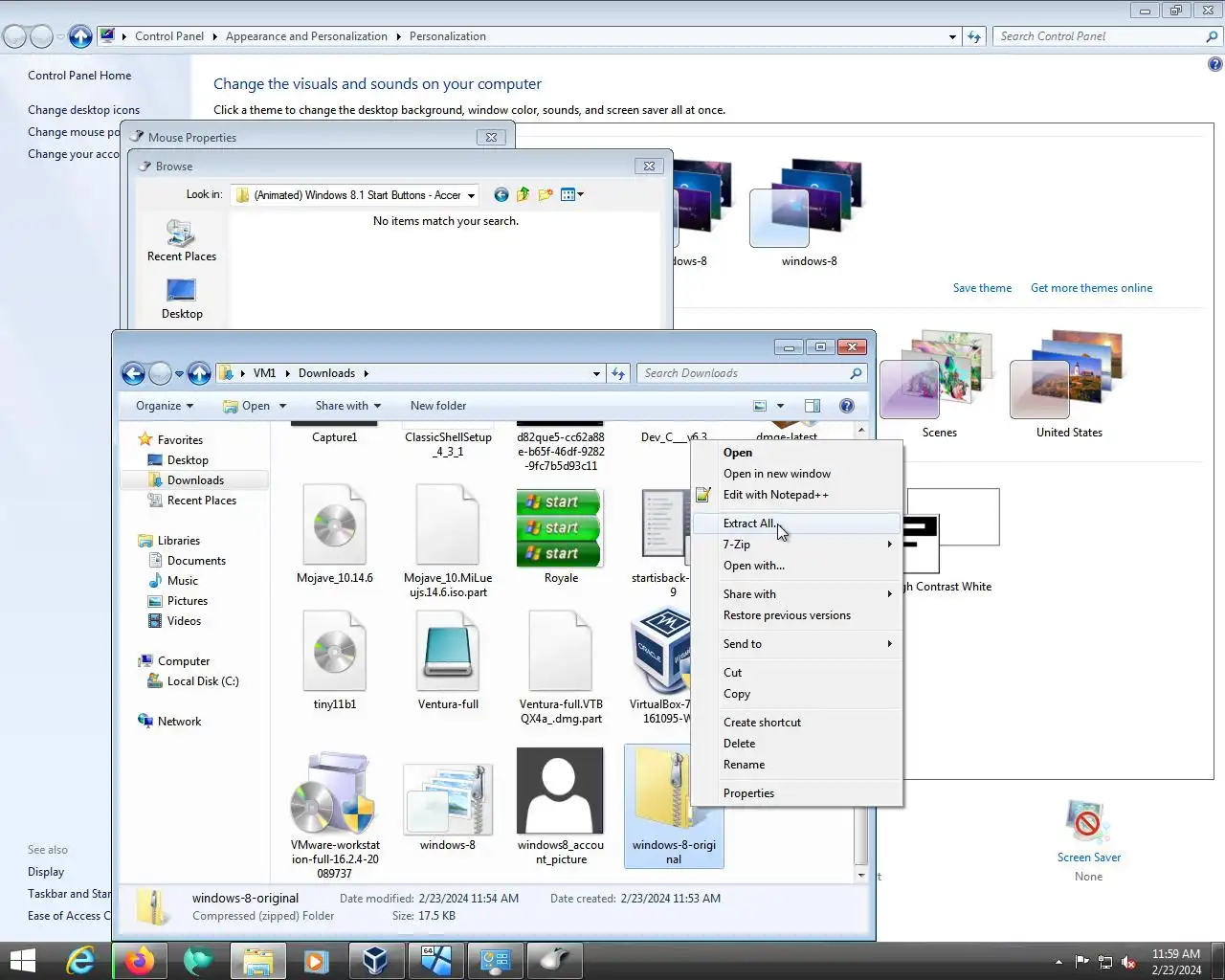The width and height of the screenshot is (1225, 980).
Task: Expand the 7-Zip submenu
Action: 796,545
